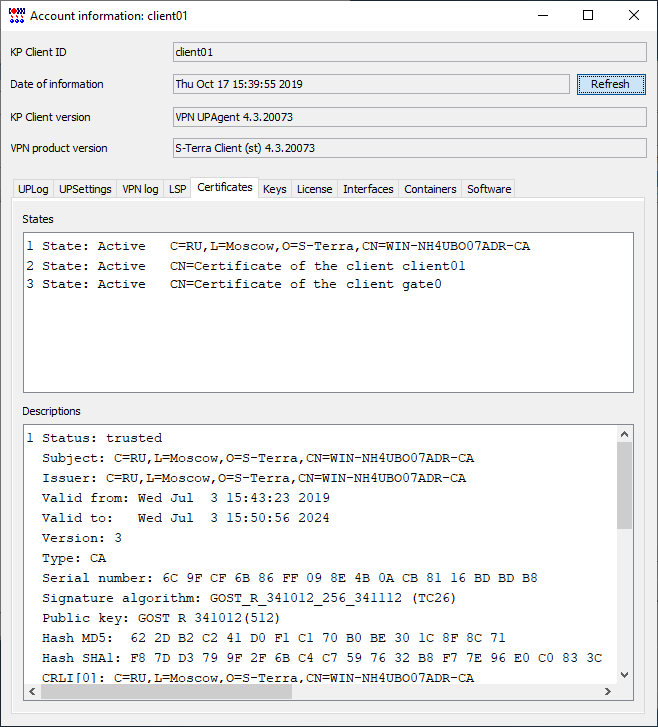Click the 'CRLI[0]:' line
The image size is (658, 727).
pos(258,678)
